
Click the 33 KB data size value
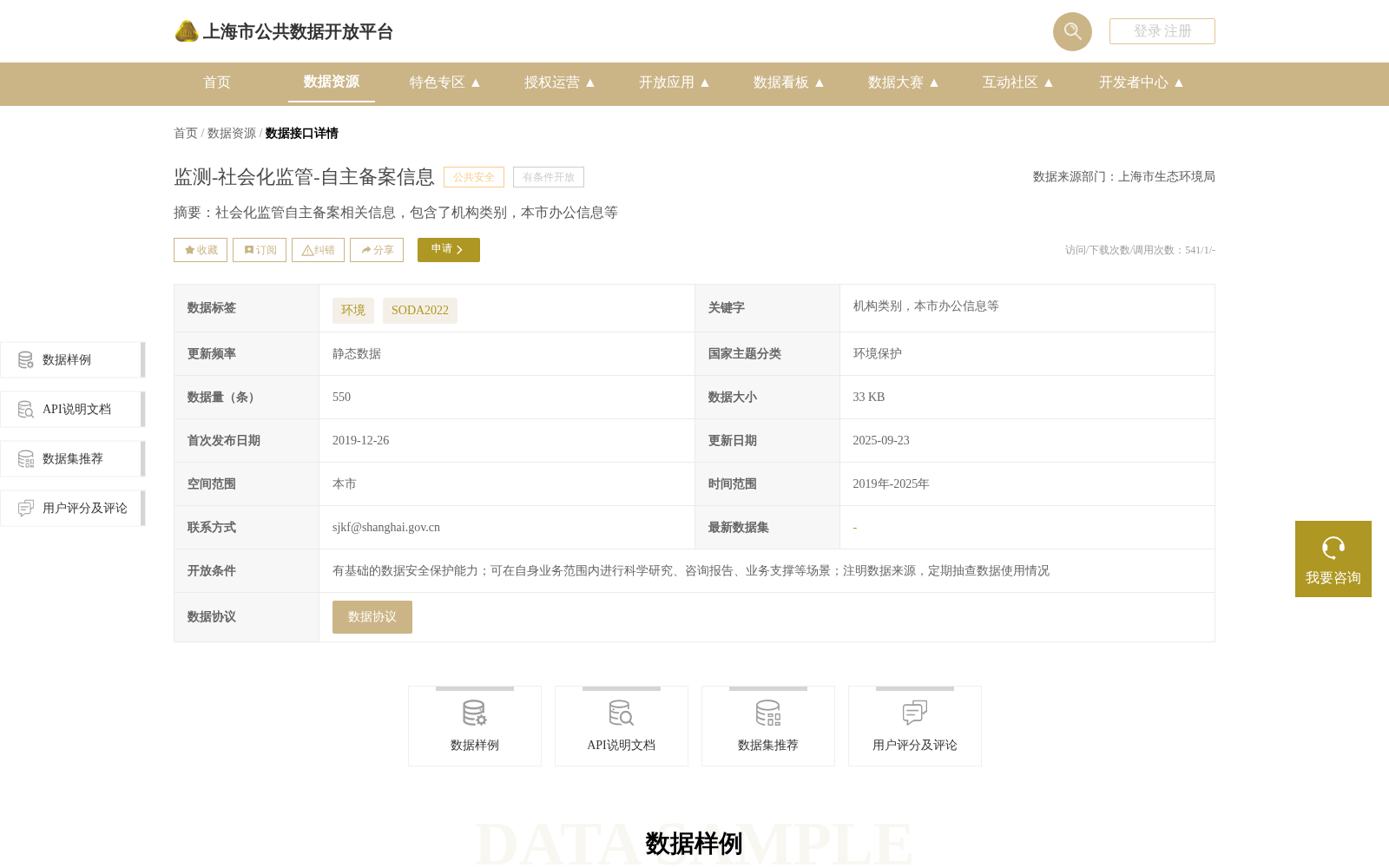pos(869,397)
